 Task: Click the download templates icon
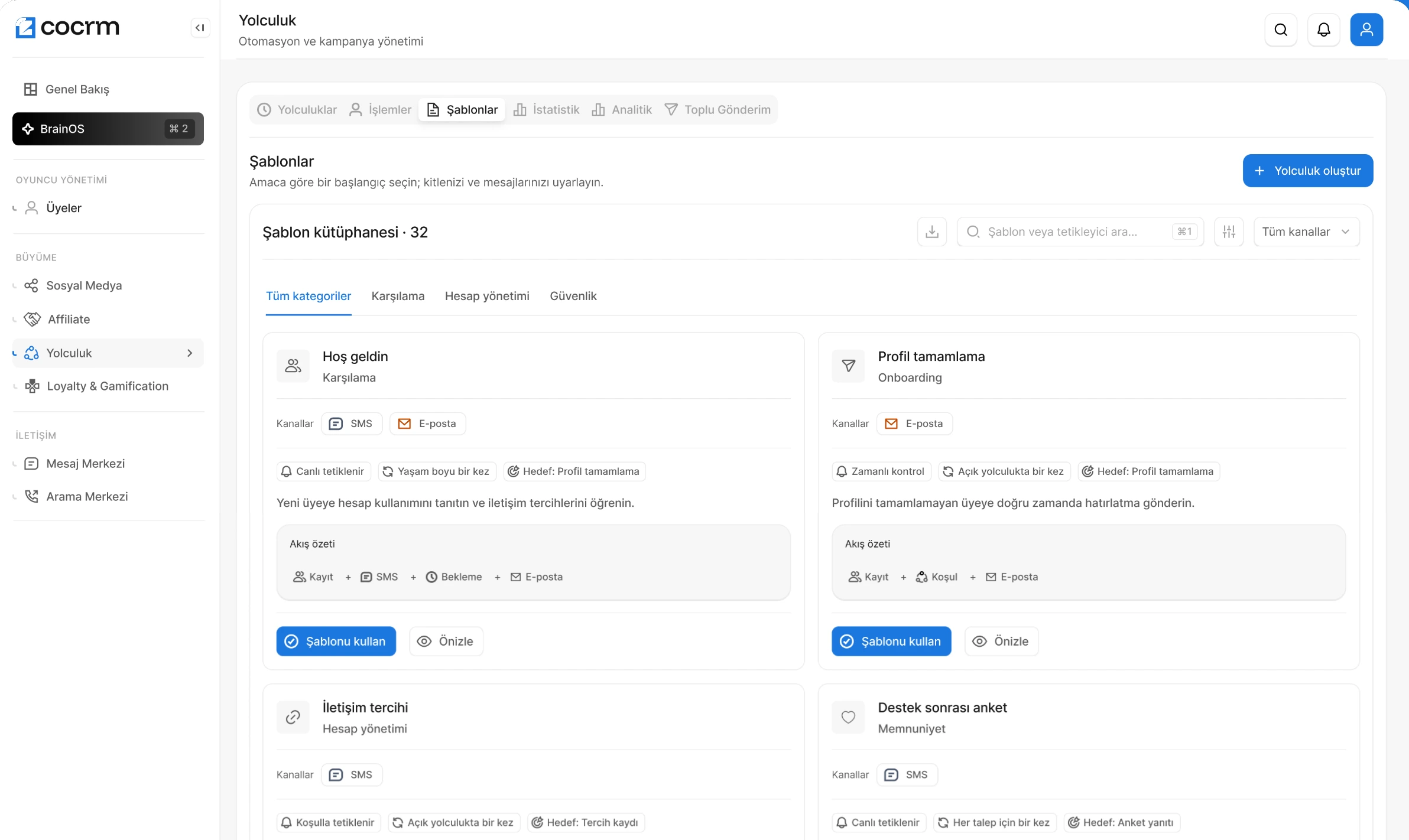pos(932,232)
